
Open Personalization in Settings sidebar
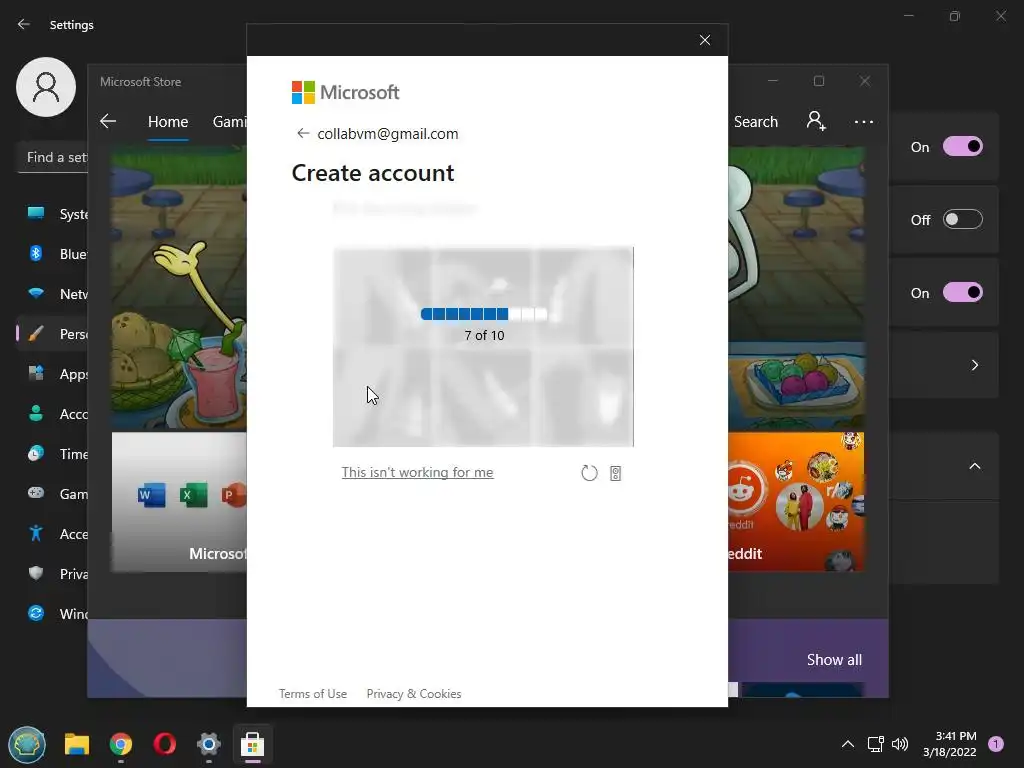(52, 334)
